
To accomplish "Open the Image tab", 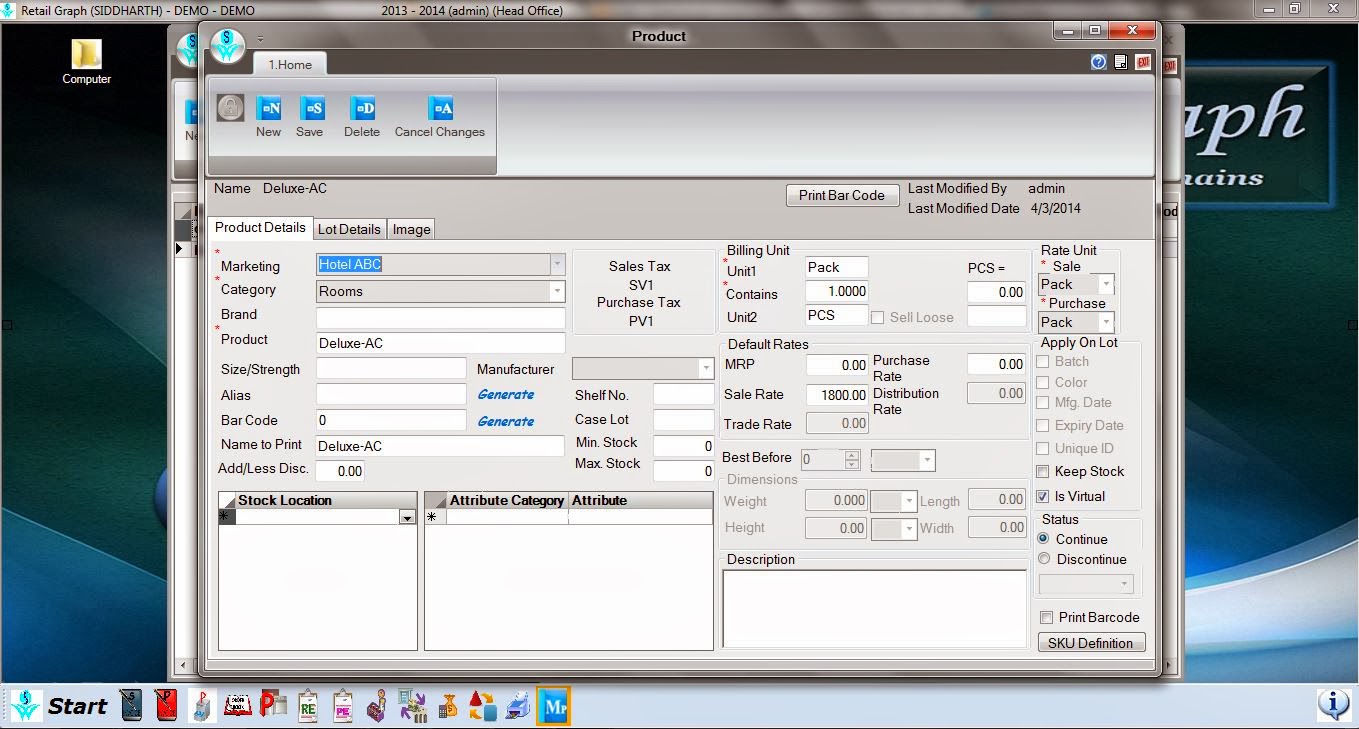I will [x=411, y=229].
